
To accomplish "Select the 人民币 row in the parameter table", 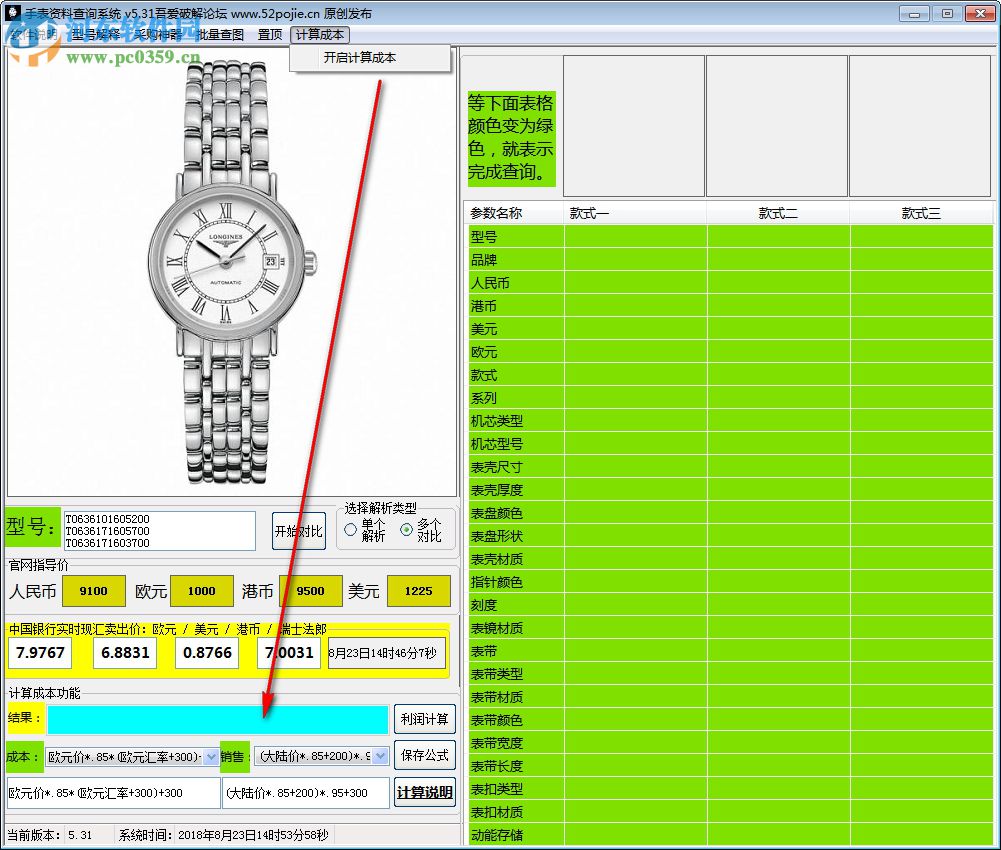I will (x=731, y=283).
